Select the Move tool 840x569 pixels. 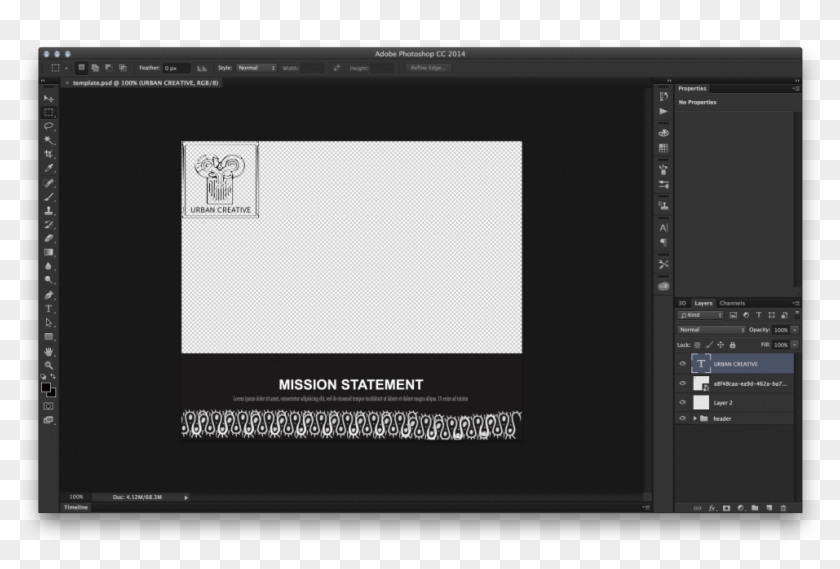point(49,99)
